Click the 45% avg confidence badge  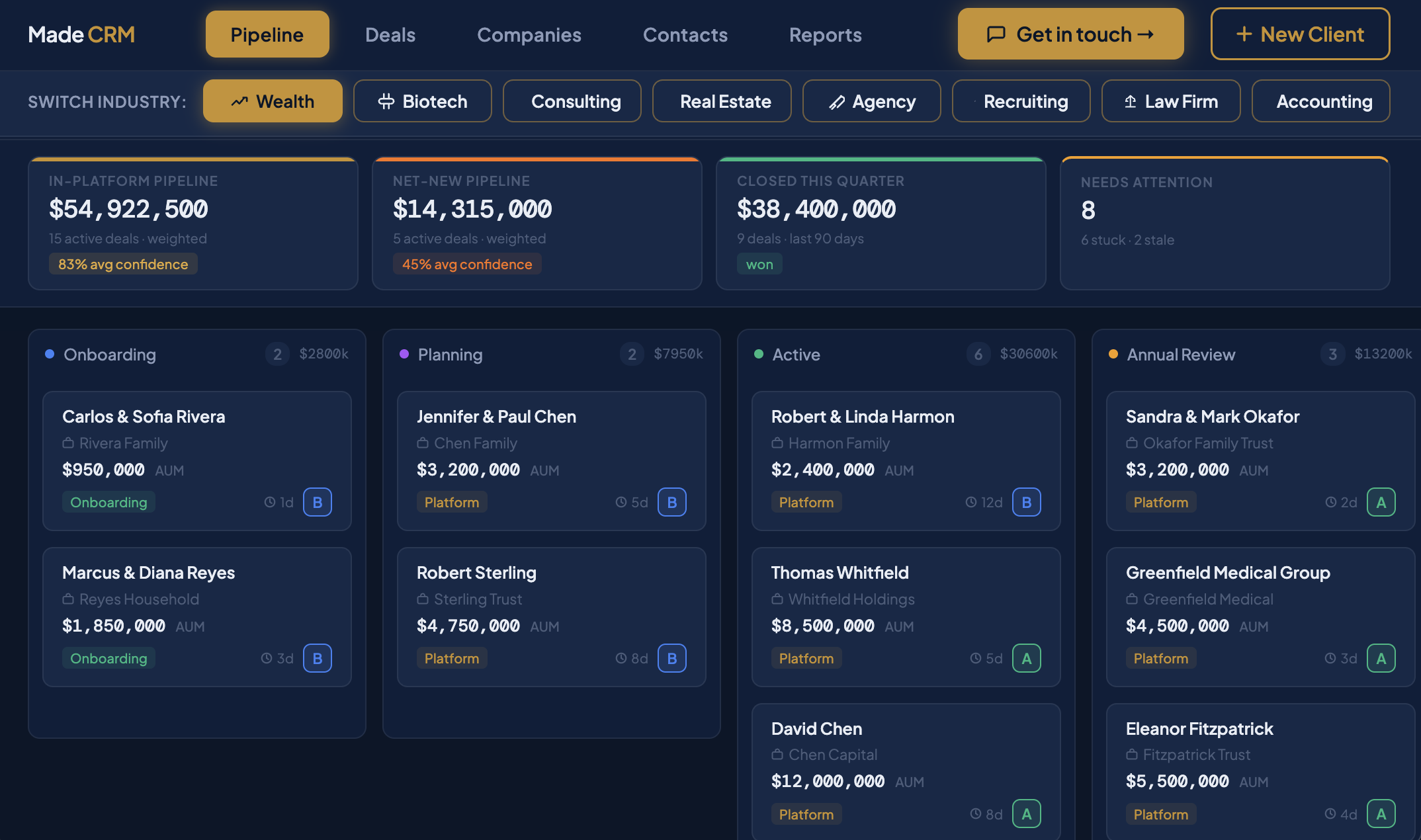click(467, 264)
